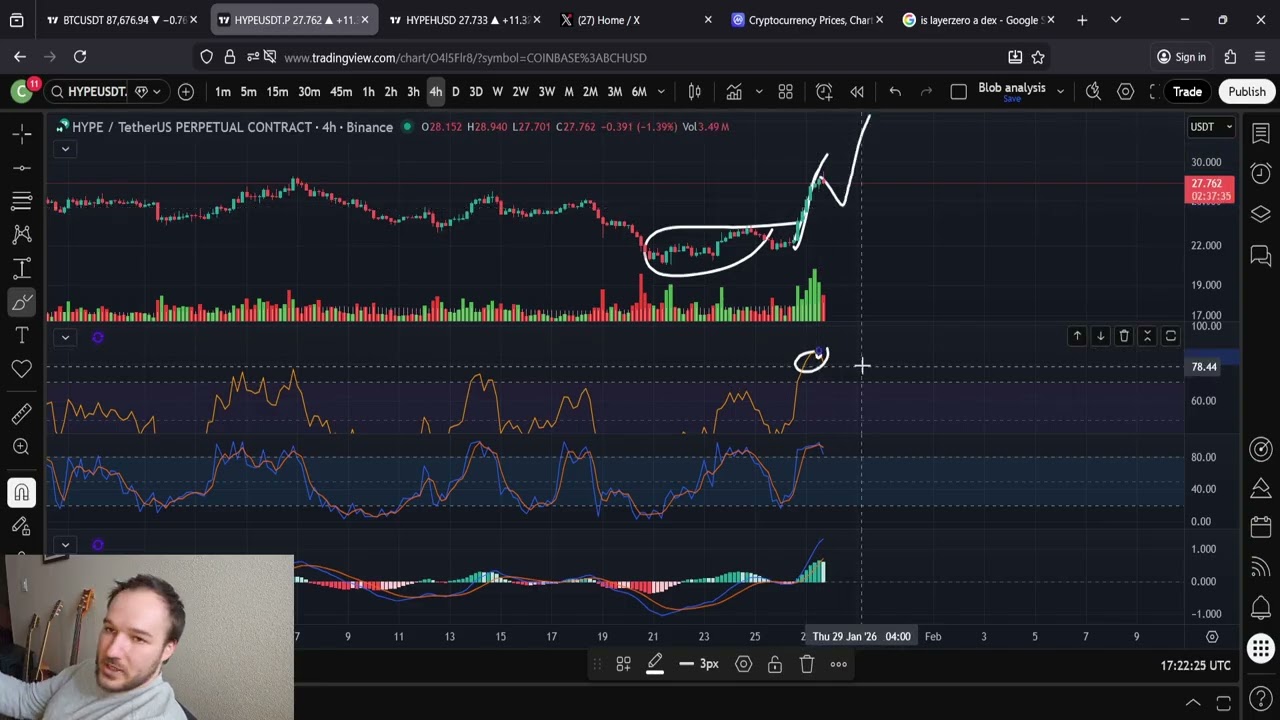Toggle the layout select square icon

958,92
